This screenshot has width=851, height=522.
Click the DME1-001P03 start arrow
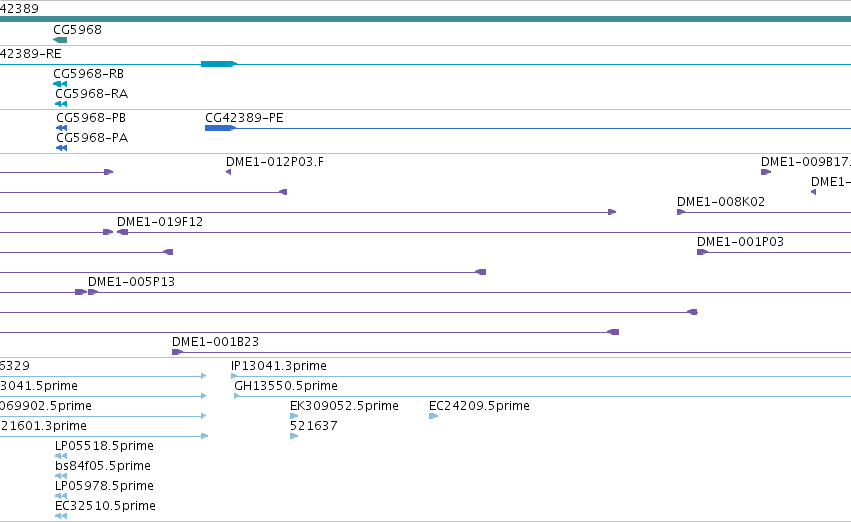702,252
